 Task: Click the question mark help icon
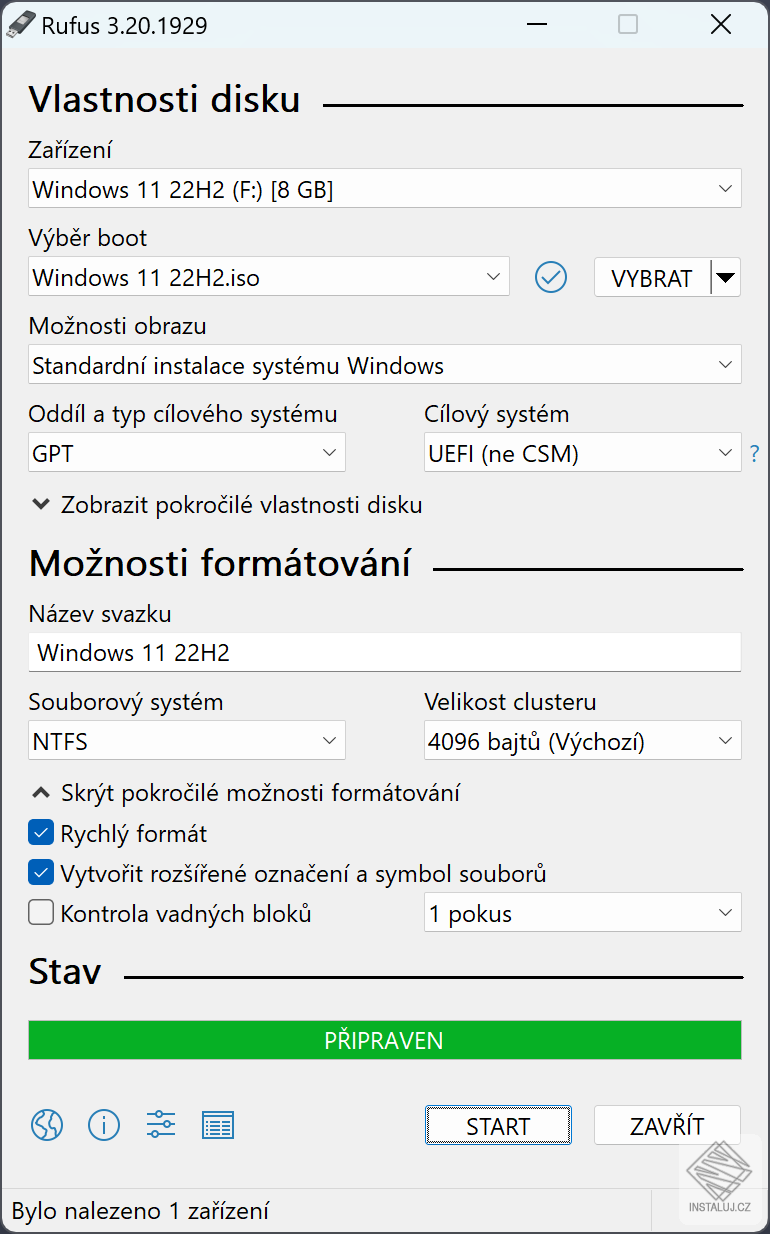click(755, 454)
